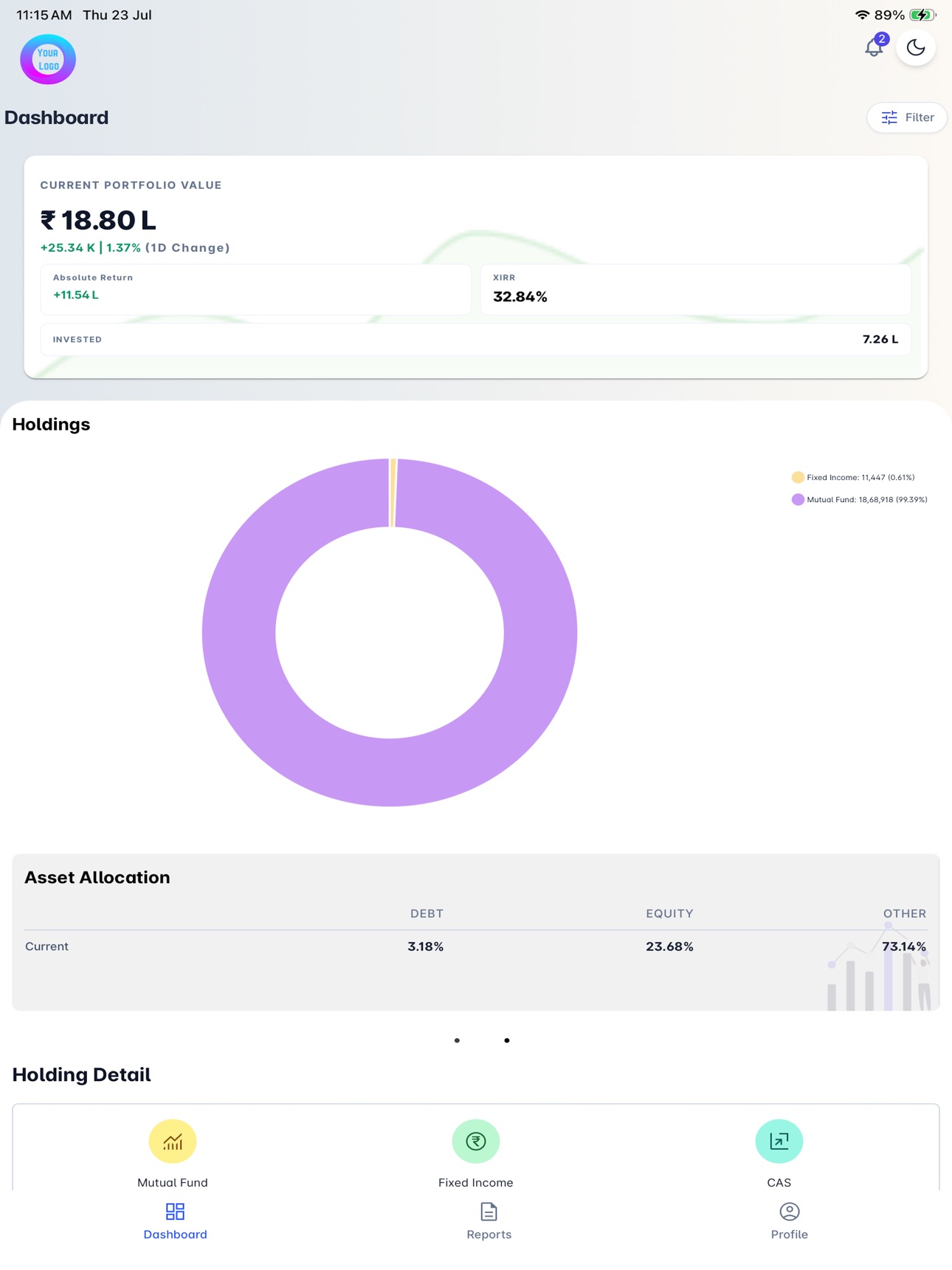Open the XIRR 32.84% card
The image size is (952, 1270).
point(695,289)
